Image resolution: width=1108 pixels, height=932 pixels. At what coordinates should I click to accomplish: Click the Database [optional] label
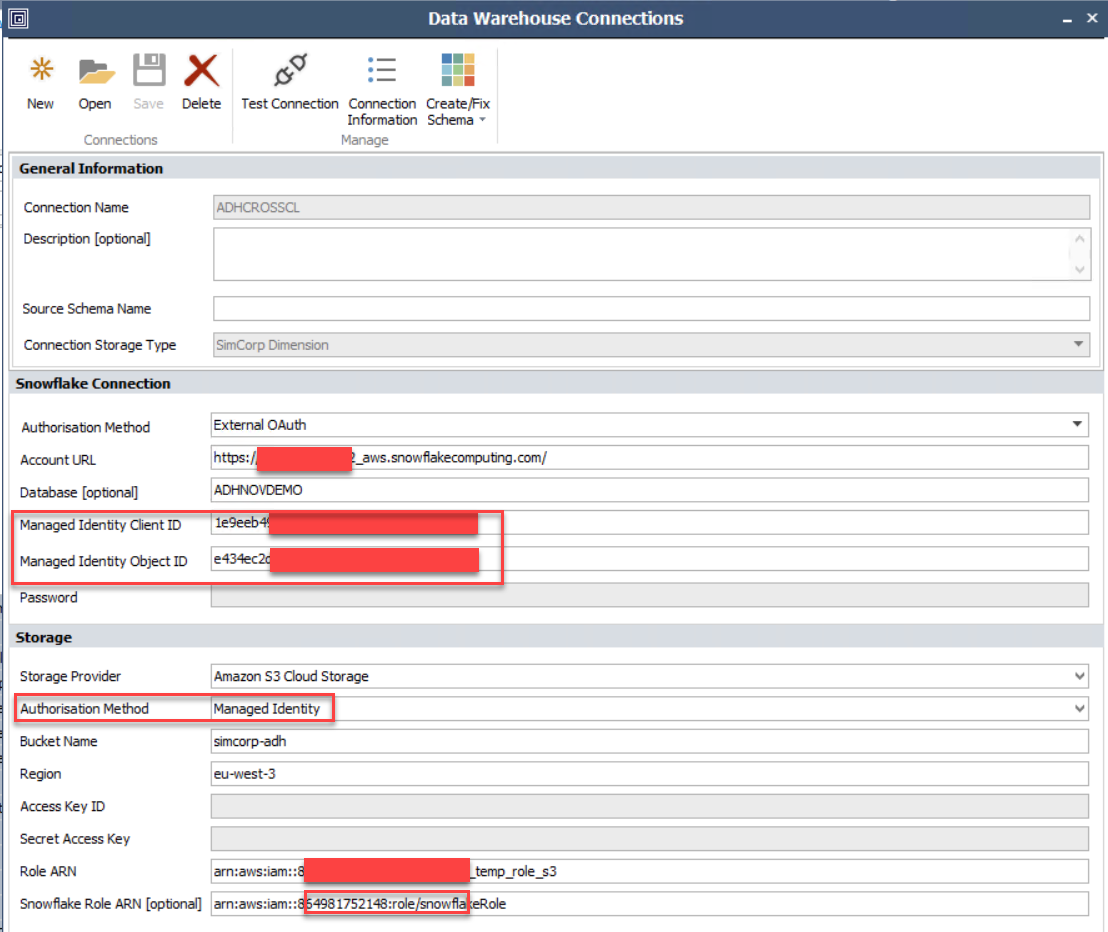point(79,492)
